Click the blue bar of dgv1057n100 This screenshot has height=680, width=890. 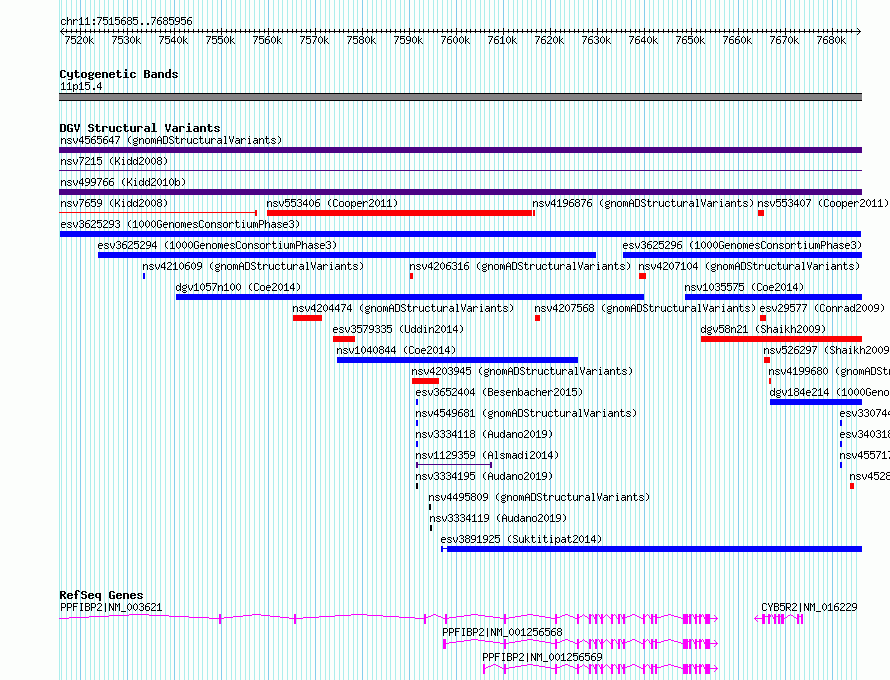pyautogui.click(x=410, y=297)
